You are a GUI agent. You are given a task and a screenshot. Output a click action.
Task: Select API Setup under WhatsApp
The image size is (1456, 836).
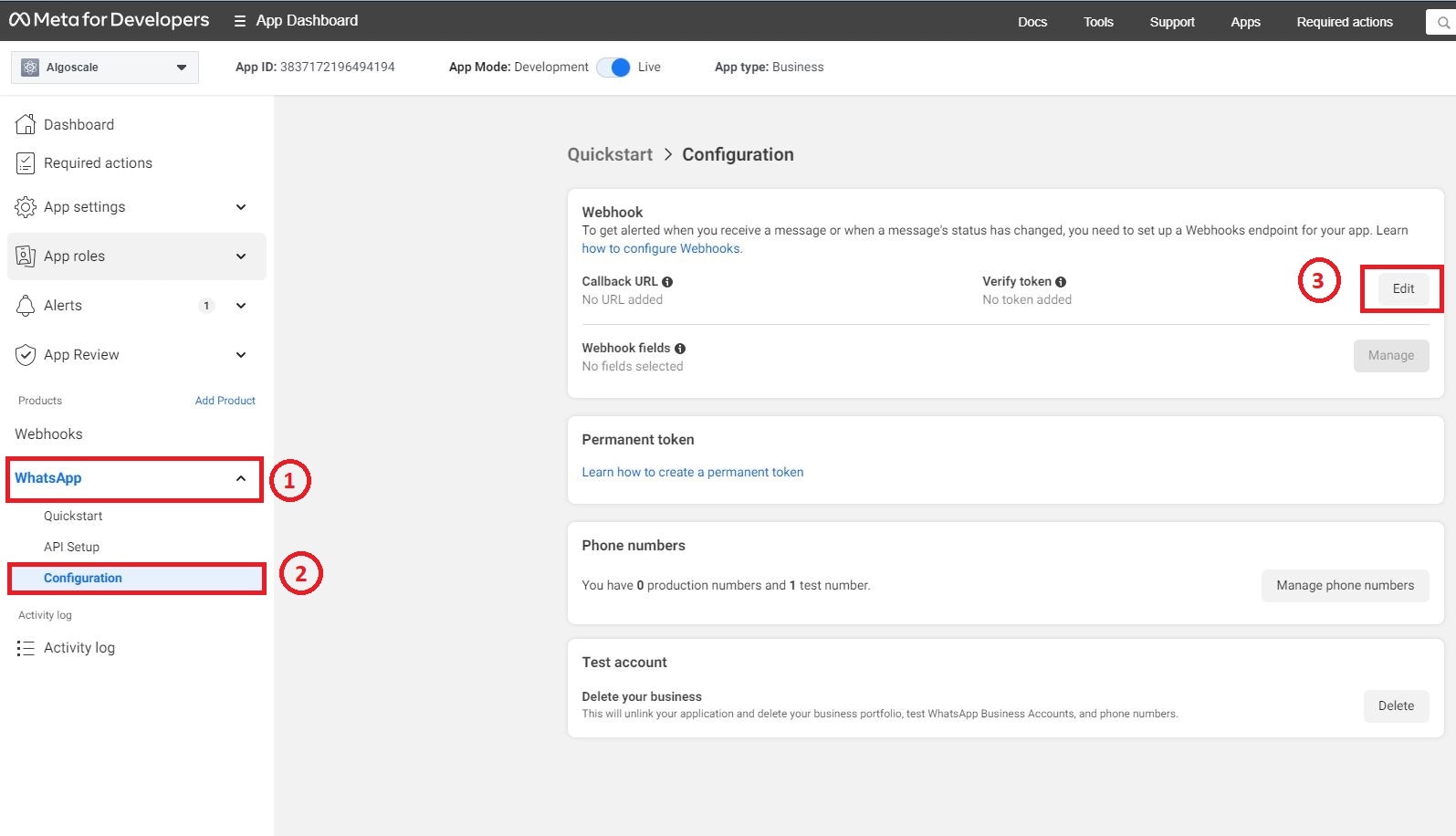click(71, 548)
